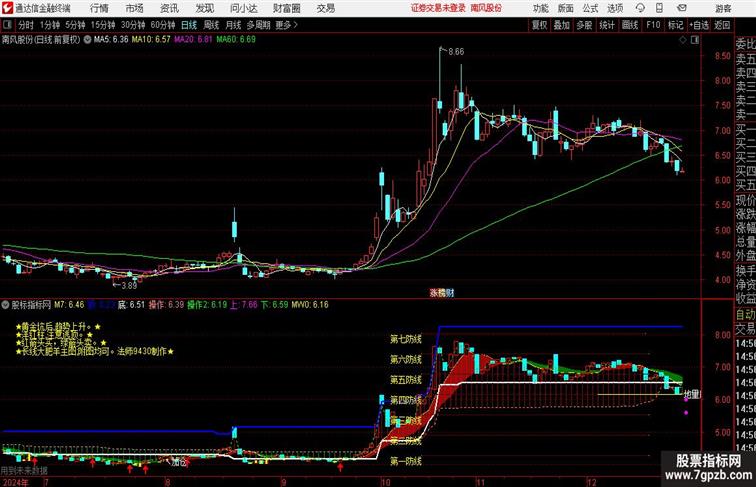
Task: Open the 市场 menu
Action: [x=135, y=8]
